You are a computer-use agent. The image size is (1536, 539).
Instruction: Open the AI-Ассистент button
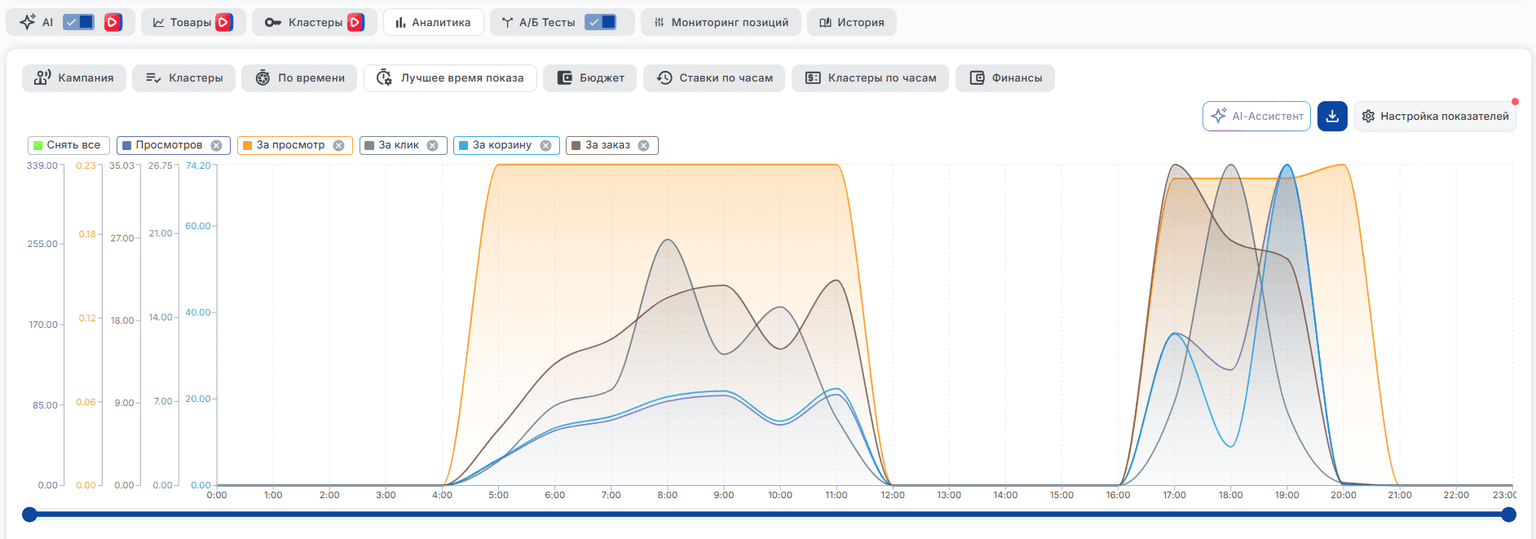[x=1256, y=116]
